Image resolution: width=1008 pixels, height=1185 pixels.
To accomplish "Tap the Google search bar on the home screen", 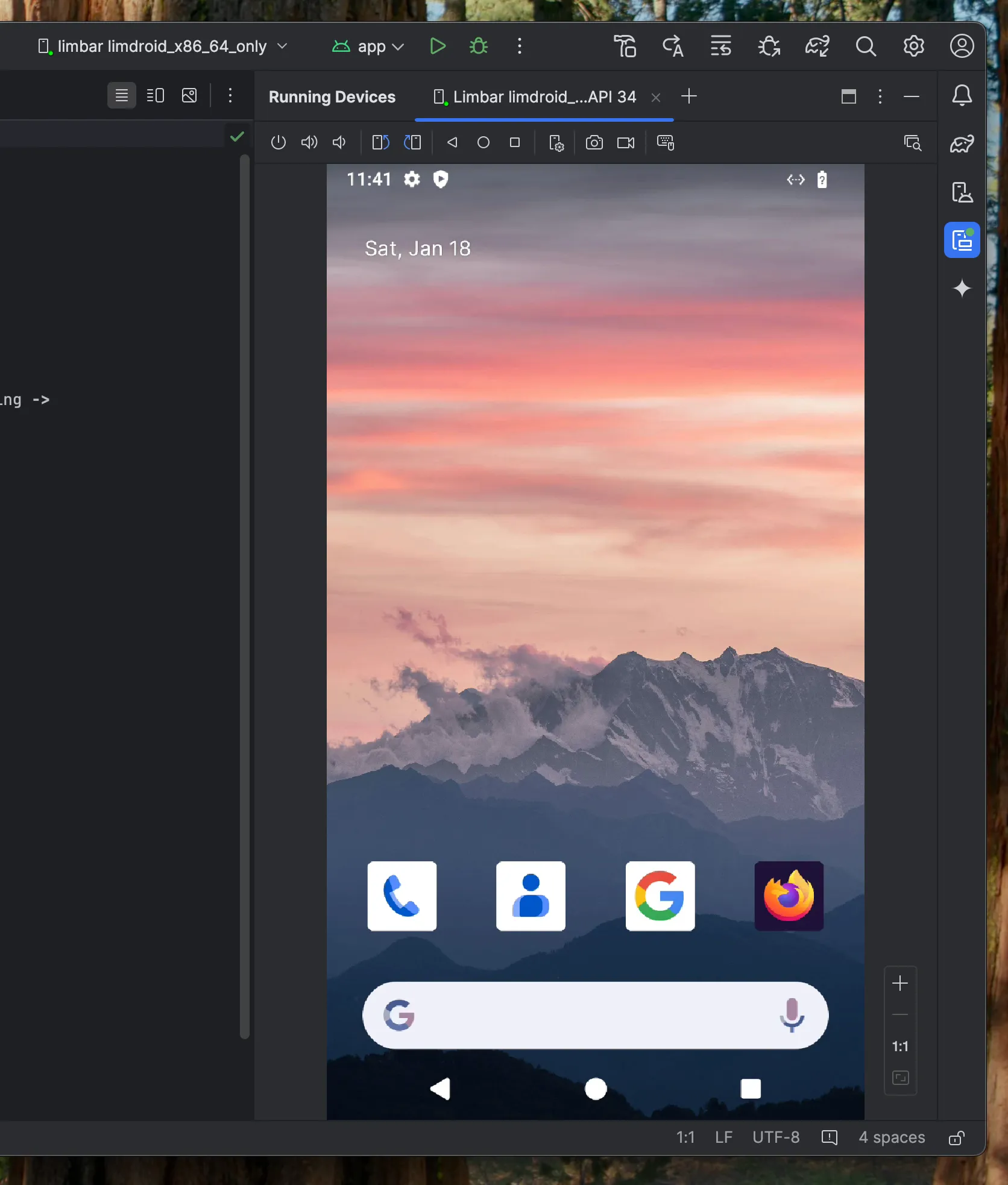I will tap(595, 1015).
